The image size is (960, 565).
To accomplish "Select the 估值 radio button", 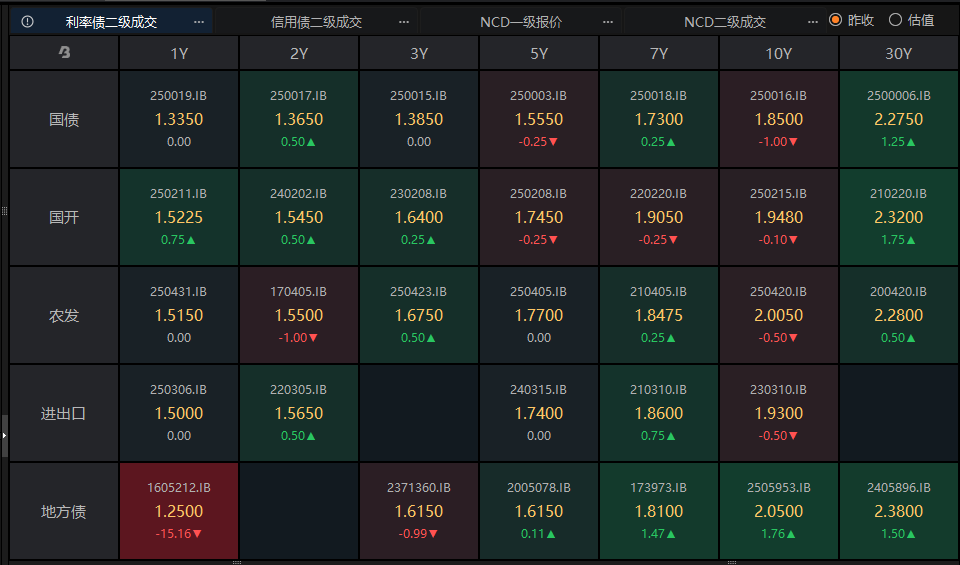I will pyautogui.click(x=895, y=20).
